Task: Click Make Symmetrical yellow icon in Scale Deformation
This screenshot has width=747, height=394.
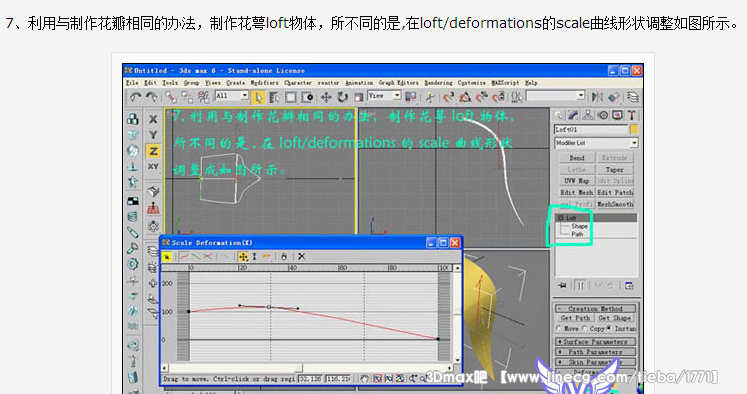Action: [x=167, y=257]
